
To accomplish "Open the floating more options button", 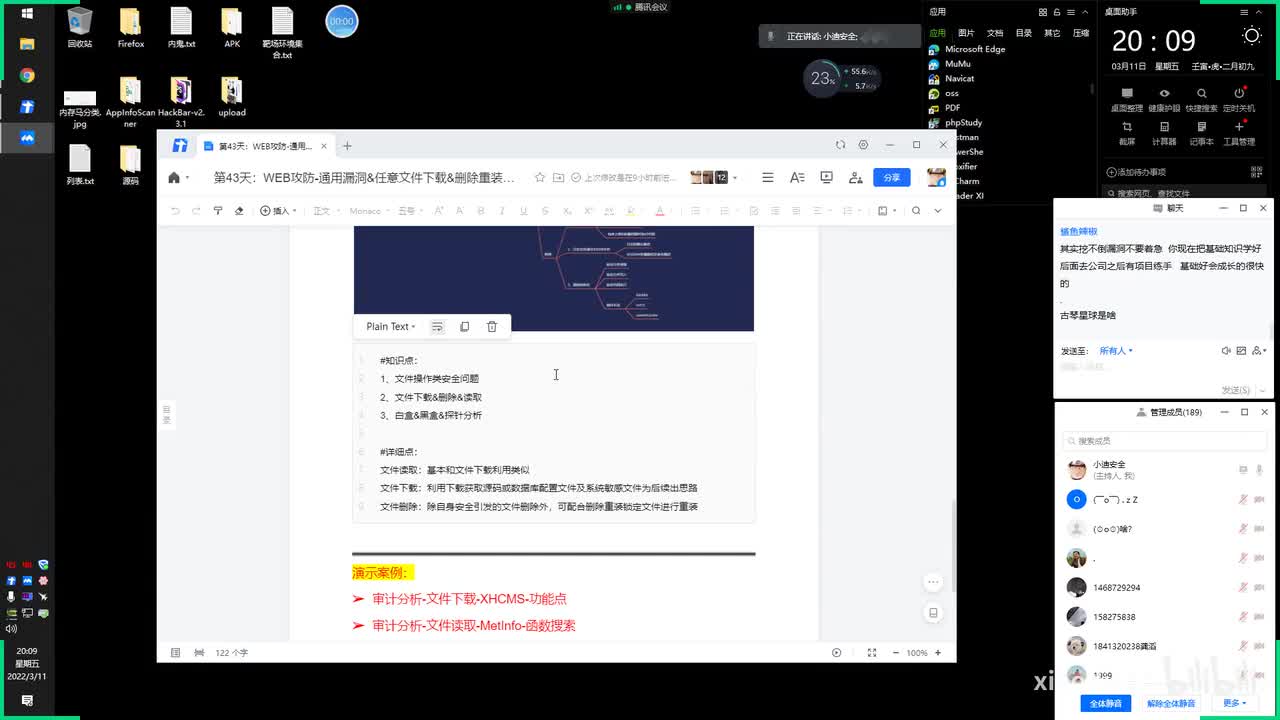I will click(x=933, y=582).
